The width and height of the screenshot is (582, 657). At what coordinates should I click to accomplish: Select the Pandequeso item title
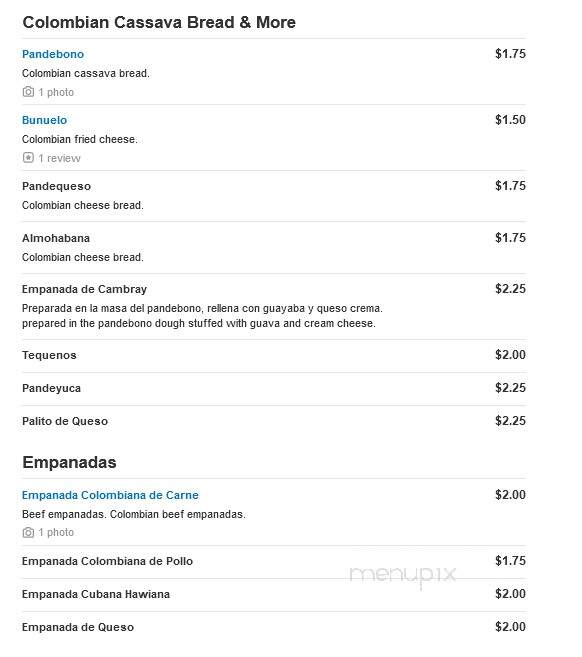(x=57, y=186)
